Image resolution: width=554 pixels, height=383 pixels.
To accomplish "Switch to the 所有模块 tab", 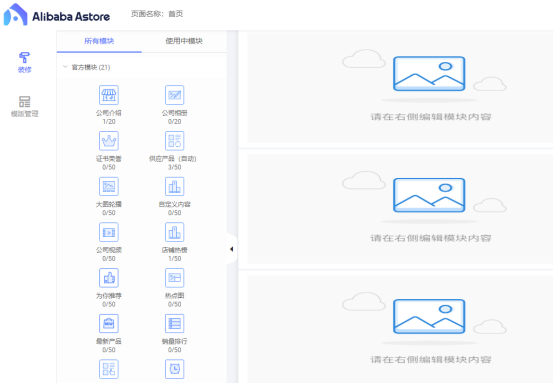I will (x=99, y=41).
